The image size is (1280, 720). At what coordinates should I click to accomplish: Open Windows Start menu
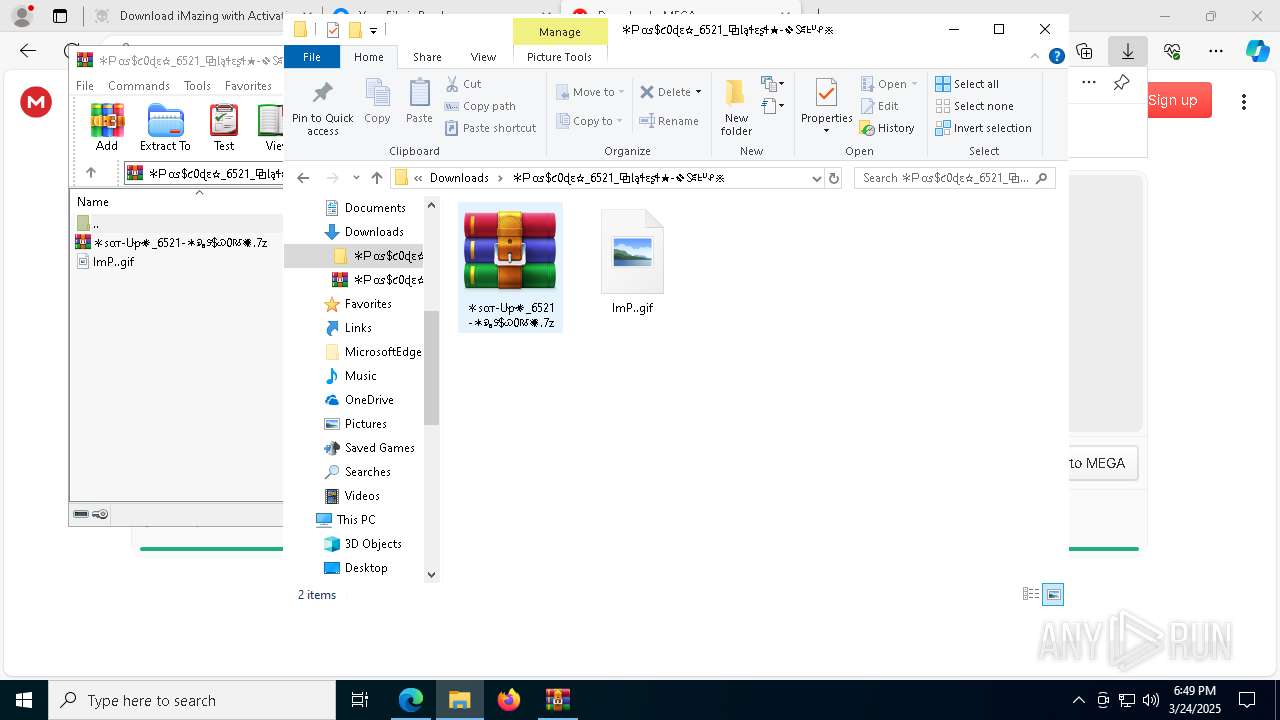(x=23, y=700)
